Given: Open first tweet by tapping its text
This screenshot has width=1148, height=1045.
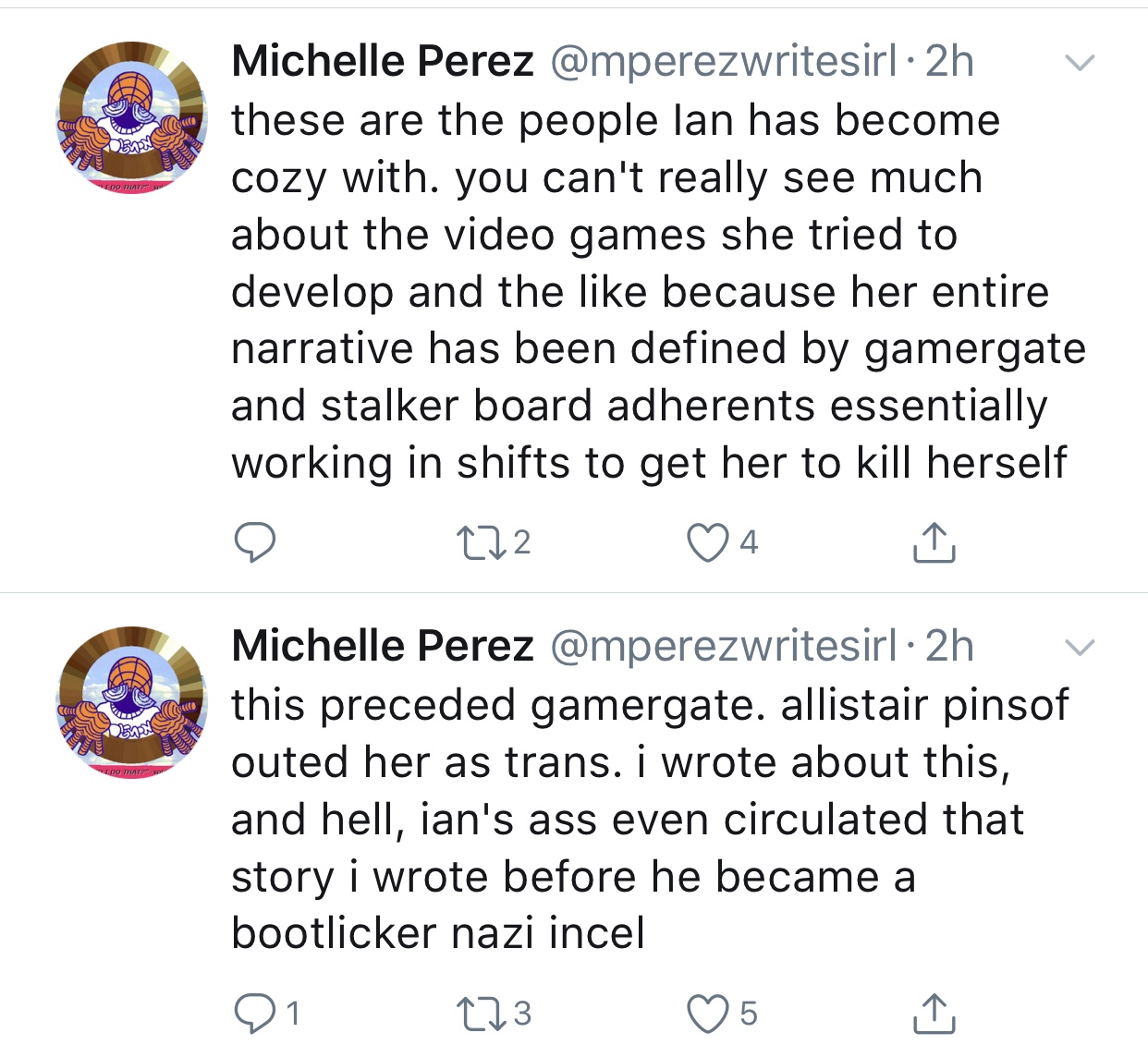Looking at the screenshot, I should (x=658, y=292).
